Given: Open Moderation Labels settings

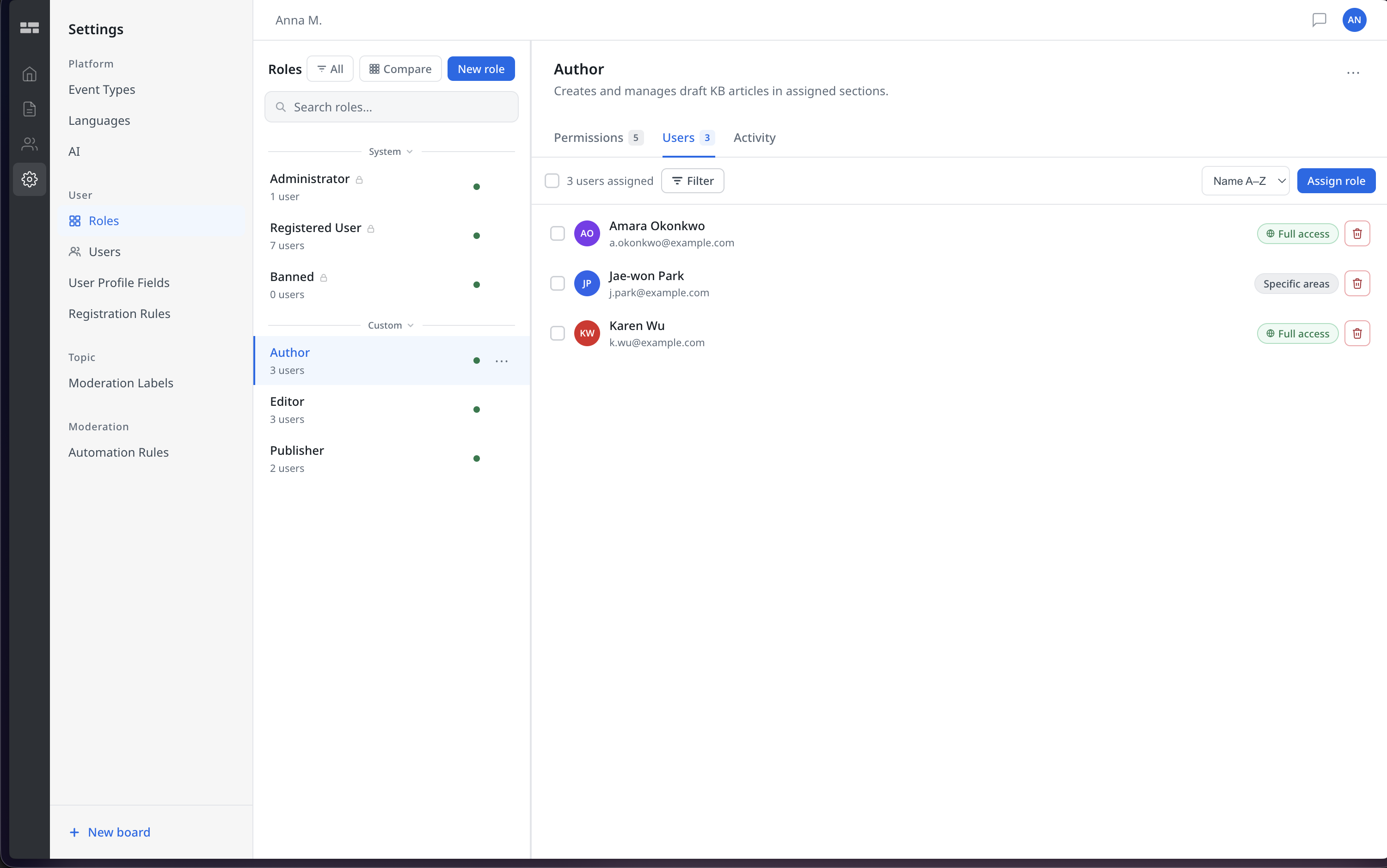Looking at the screenshot, I should pos(121,384).
